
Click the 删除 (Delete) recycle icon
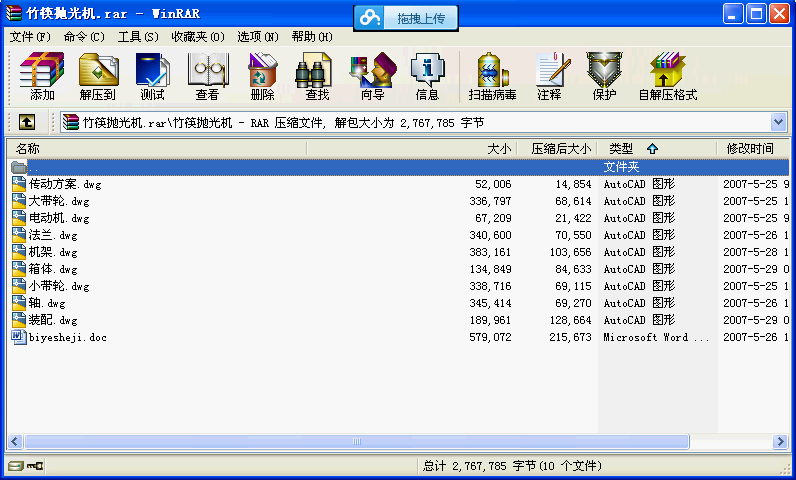(x=262, y=70)
